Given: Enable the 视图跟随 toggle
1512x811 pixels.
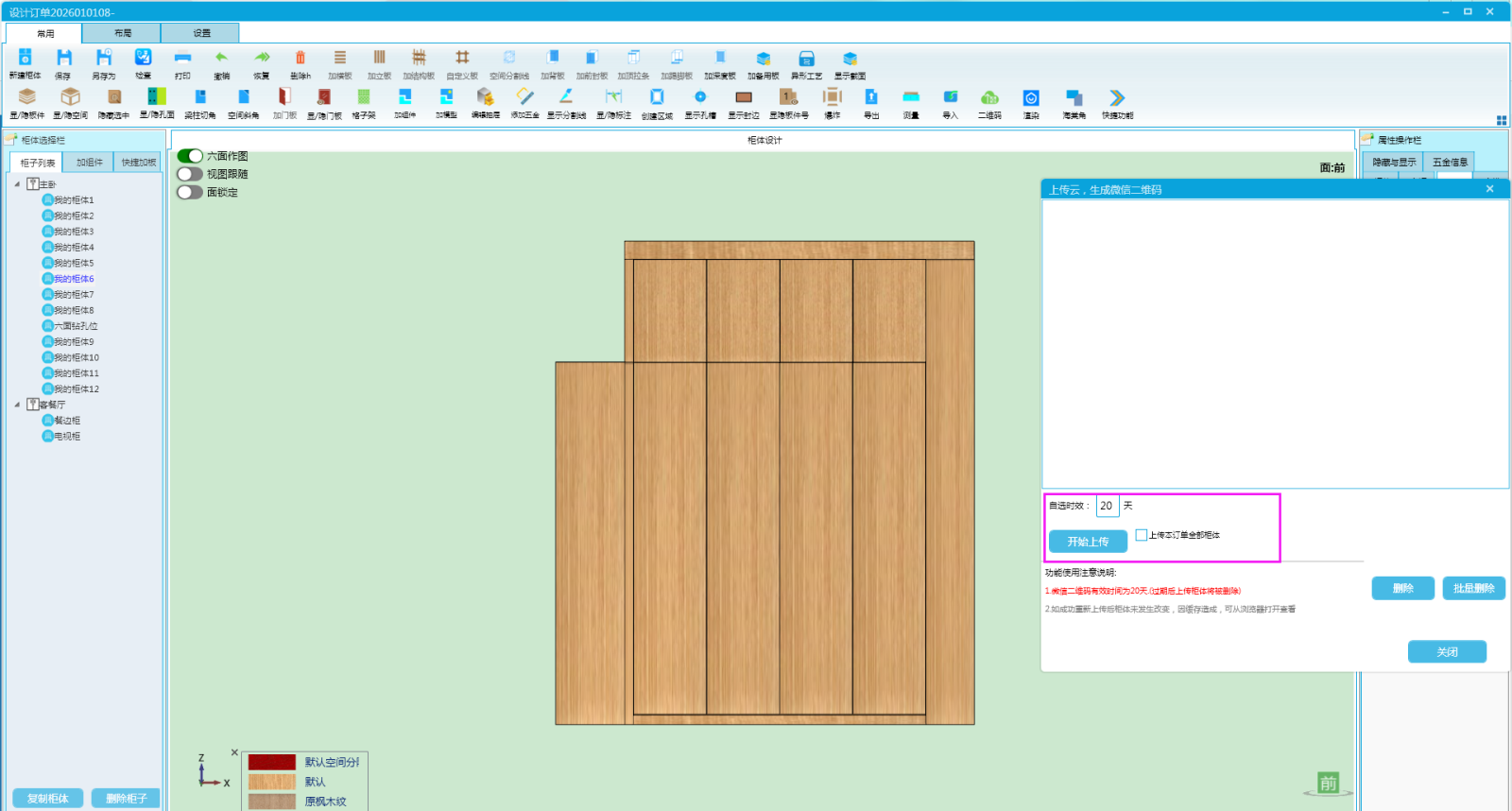Looking at the screenshot, I should click(x=190, y=174).
